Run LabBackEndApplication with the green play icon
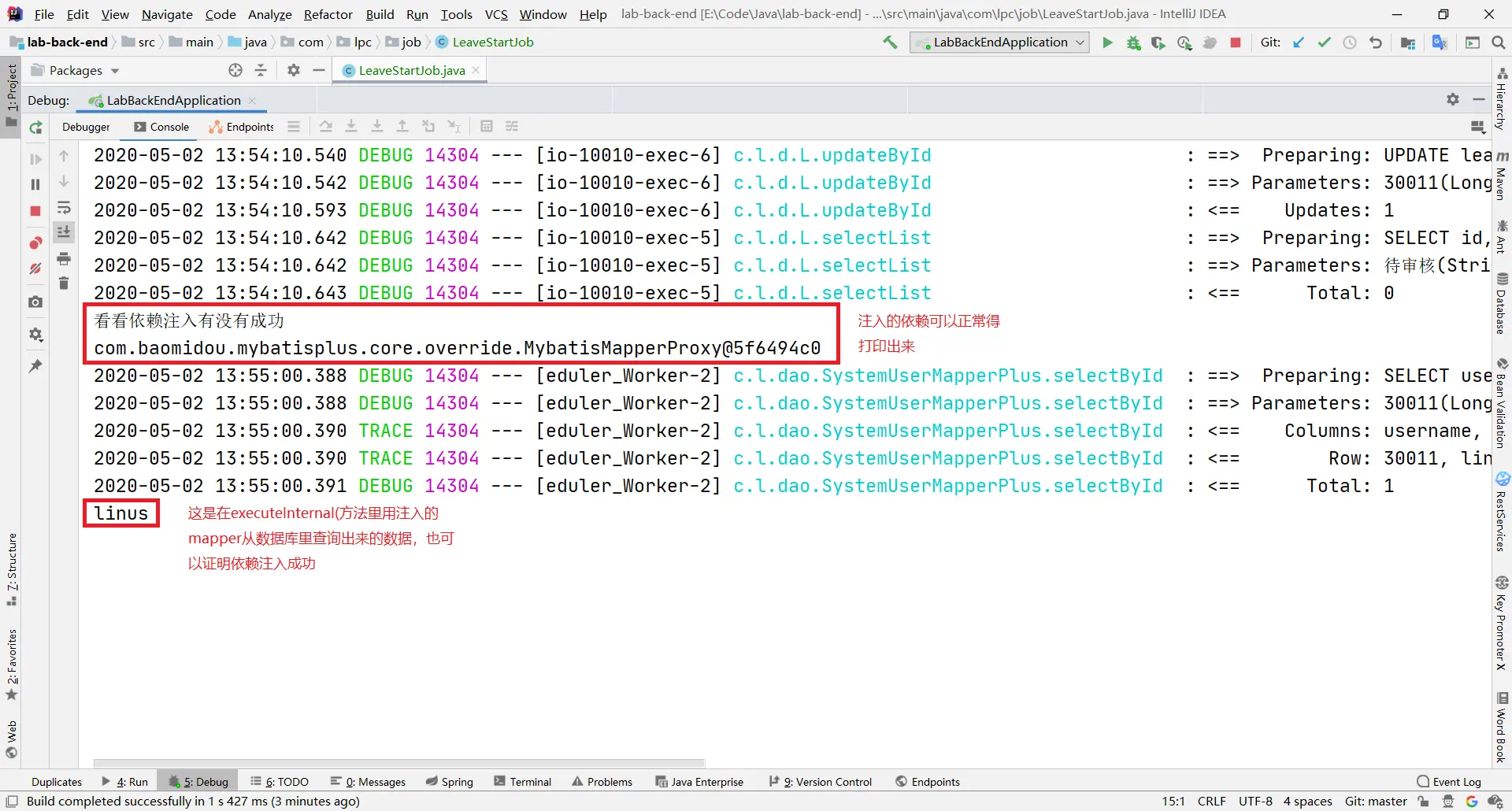 point(1107,43)
